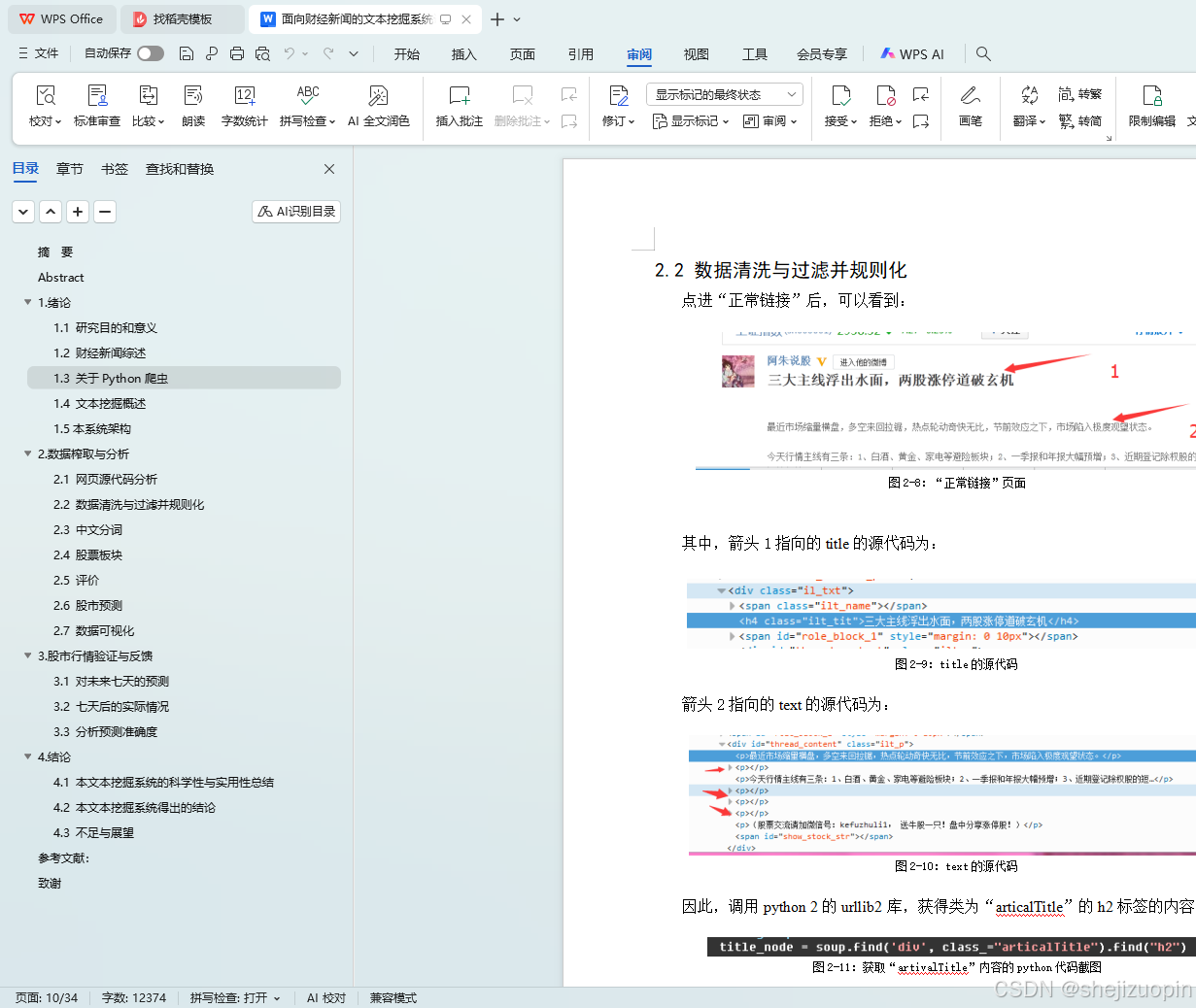Switch to 章节 pane tab
Viewport: 1196px width, 1008px height.
click(69, 169)
